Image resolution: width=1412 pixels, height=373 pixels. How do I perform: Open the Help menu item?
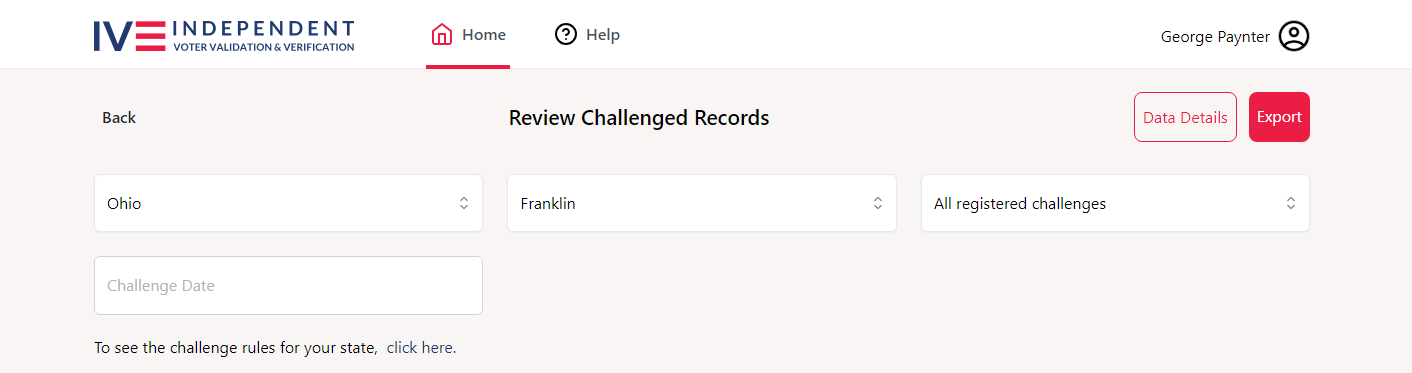[588, 35]
